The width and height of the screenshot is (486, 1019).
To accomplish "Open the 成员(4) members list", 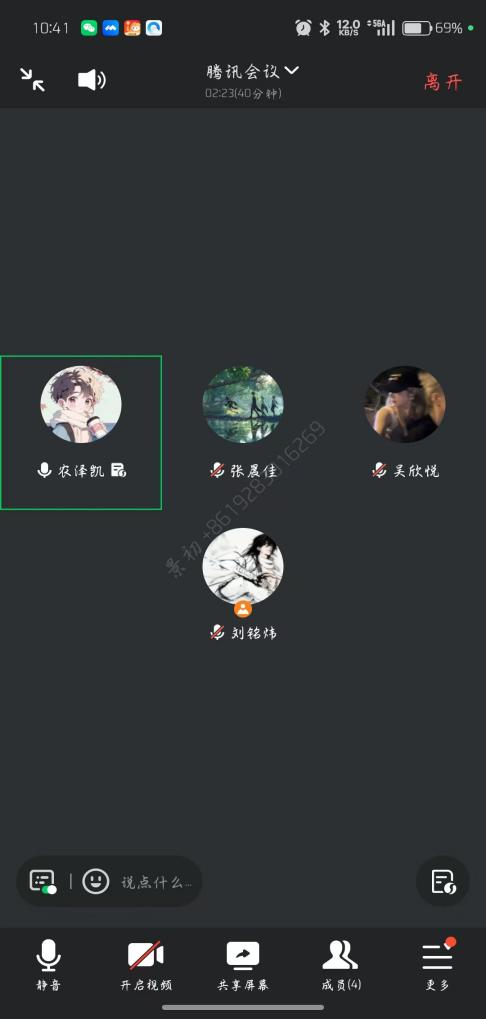I will [340, 966].
